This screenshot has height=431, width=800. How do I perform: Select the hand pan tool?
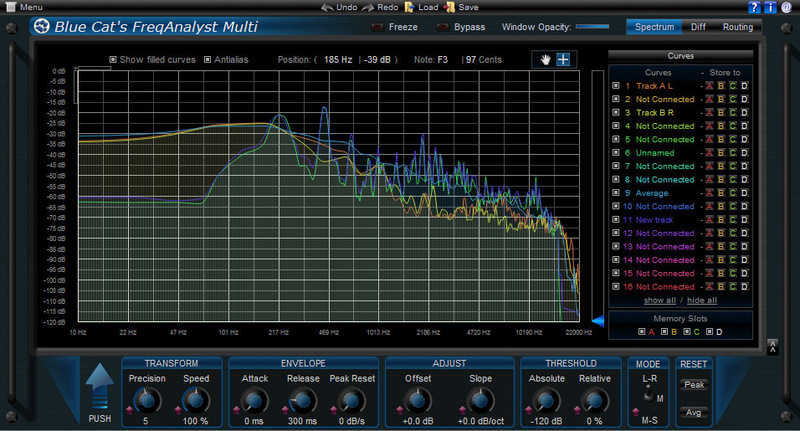pos(543,60)
